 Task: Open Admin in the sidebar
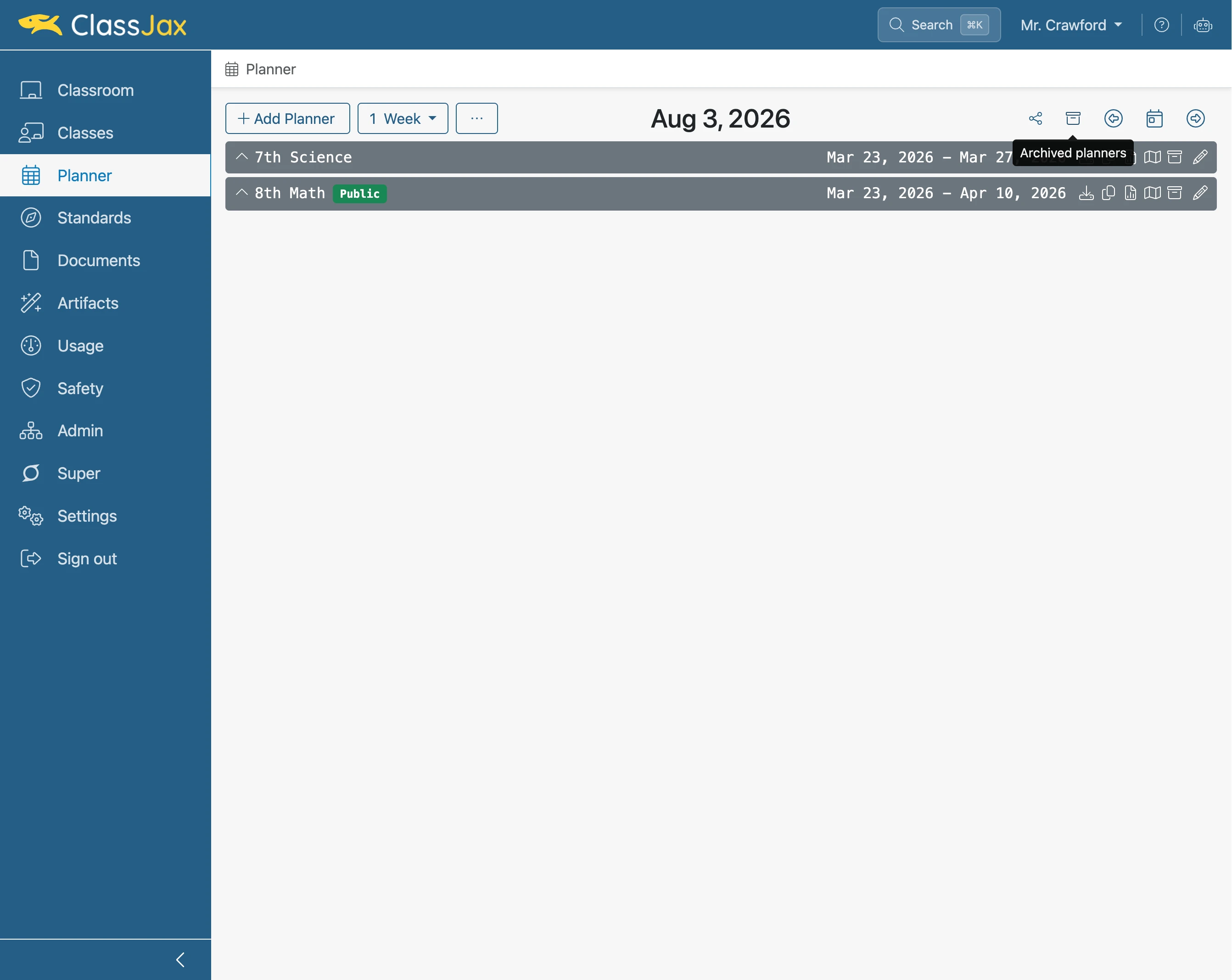tap(105, 431)
